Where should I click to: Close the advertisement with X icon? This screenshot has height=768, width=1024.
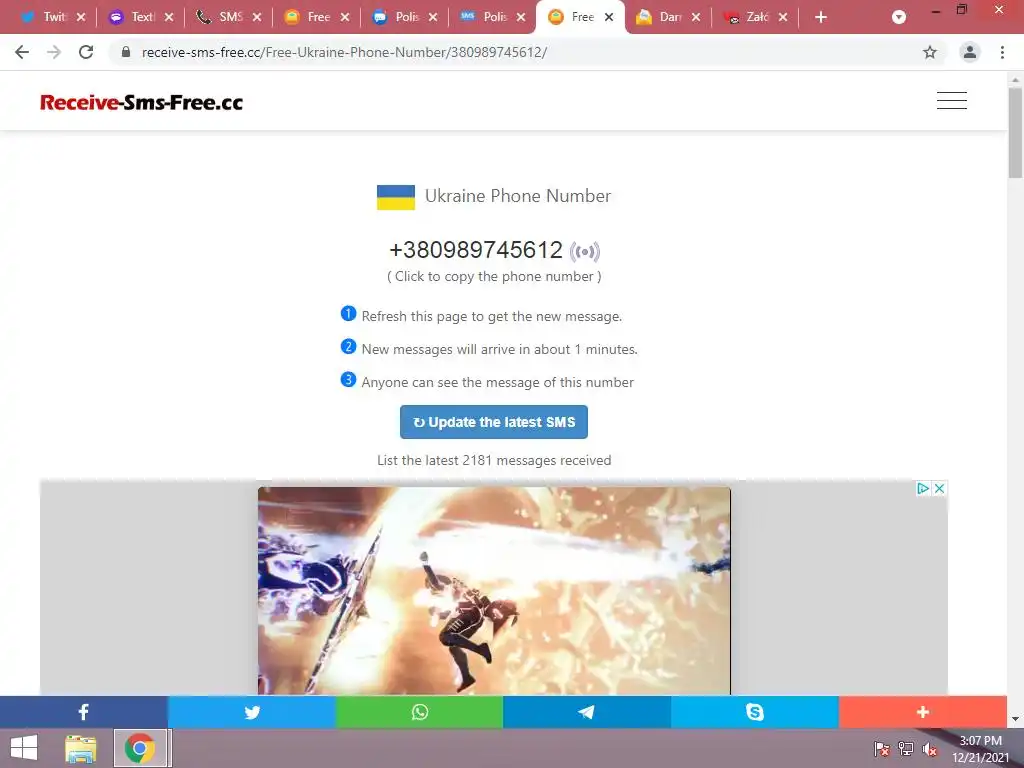940,488
